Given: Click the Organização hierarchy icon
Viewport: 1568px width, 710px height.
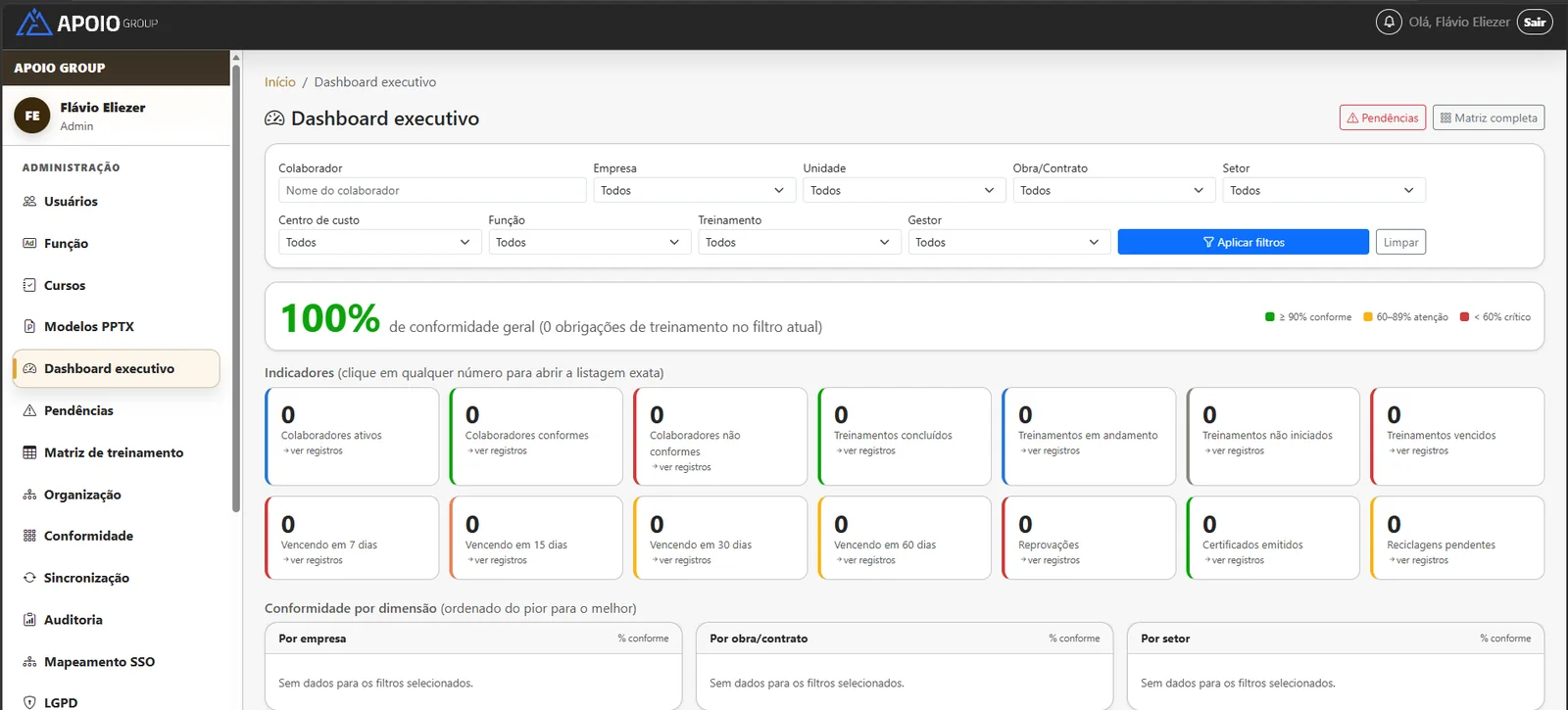Looking at the screenshot, I should coord(29,496).
